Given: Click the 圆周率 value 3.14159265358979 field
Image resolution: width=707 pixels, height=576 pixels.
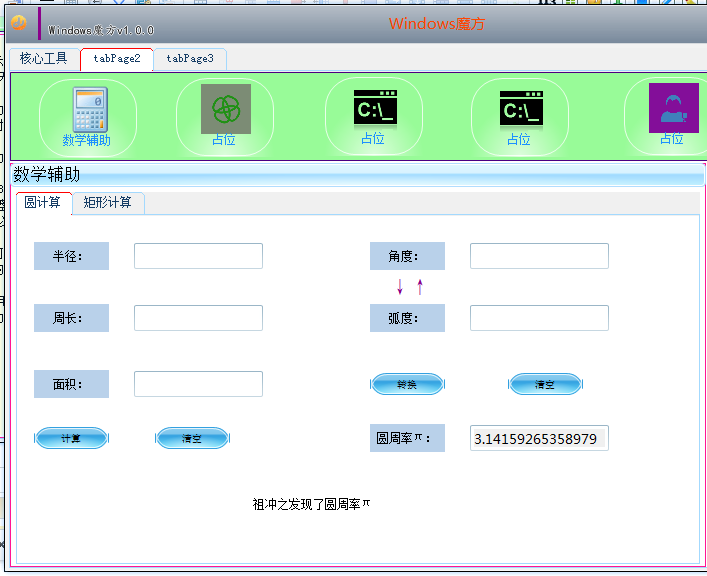Looking at the screenshot, I should [539, 438].
